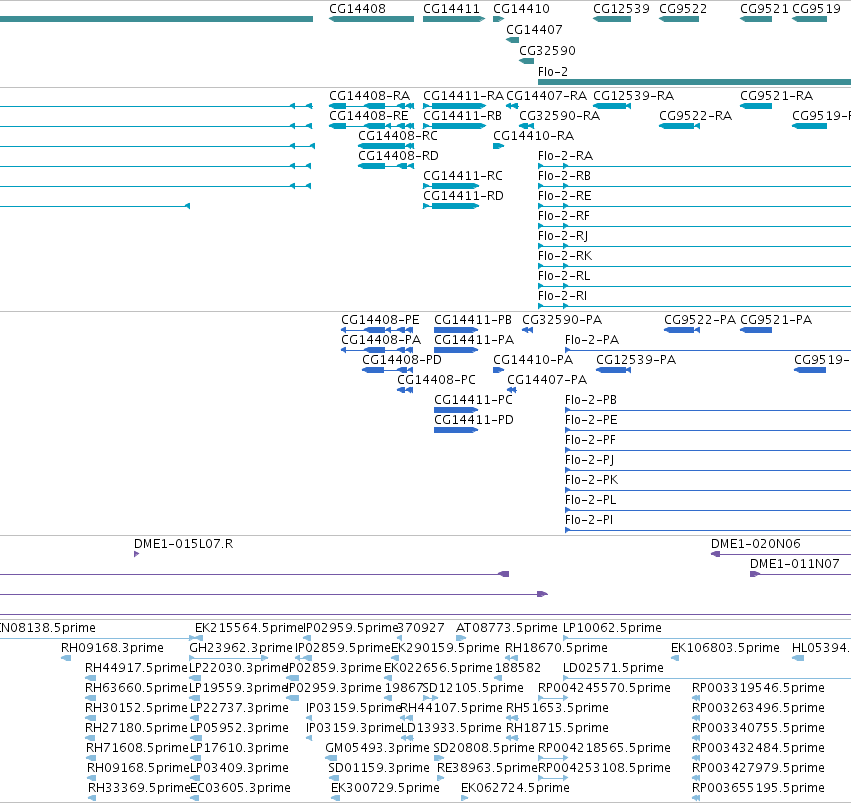Click EST RP003655195.5prime
This screenshot has height=803, width=851.
coord(758,788)
